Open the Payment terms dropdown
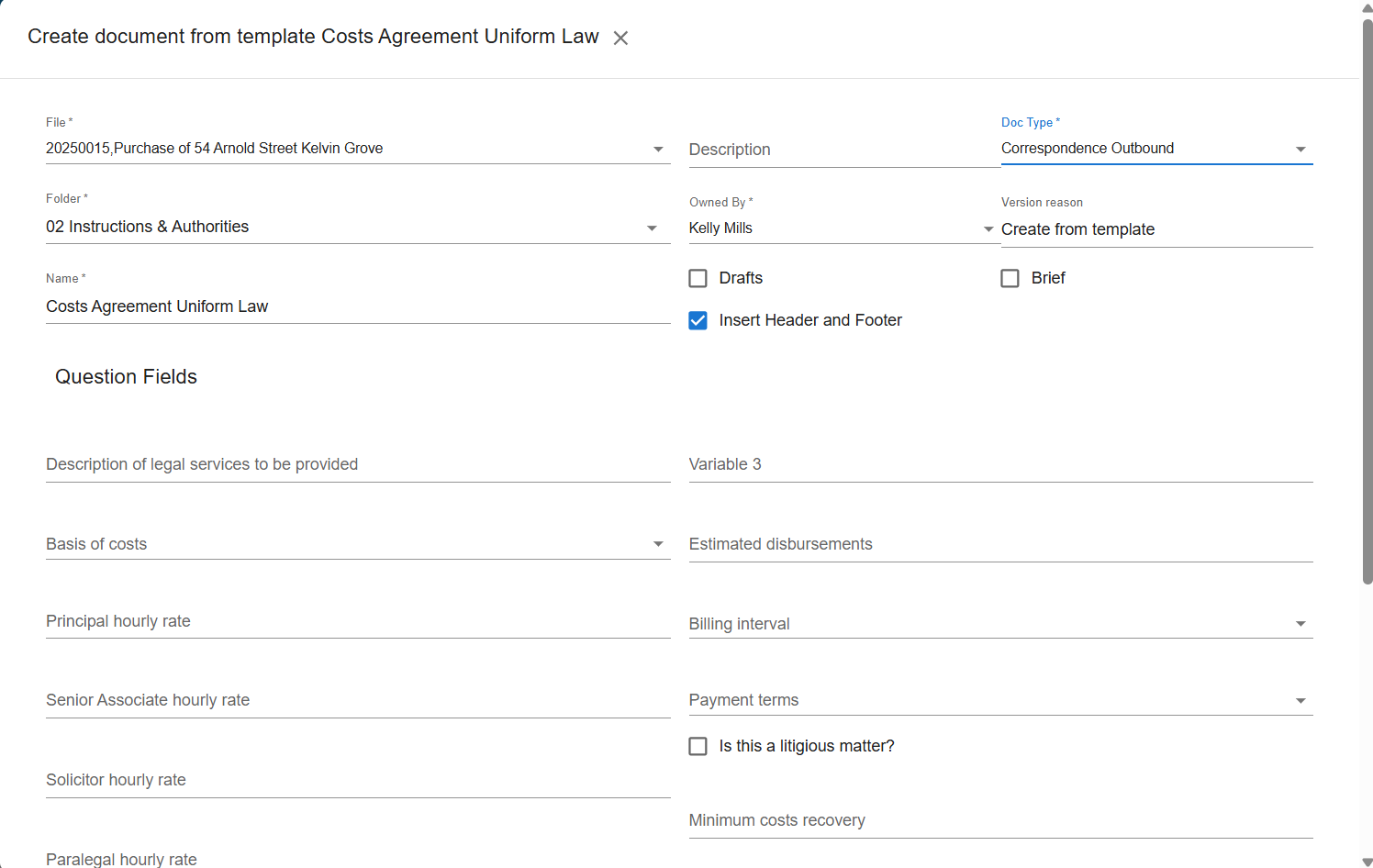The width and height of the screenshot is (1373, 868). (1300, 699)
